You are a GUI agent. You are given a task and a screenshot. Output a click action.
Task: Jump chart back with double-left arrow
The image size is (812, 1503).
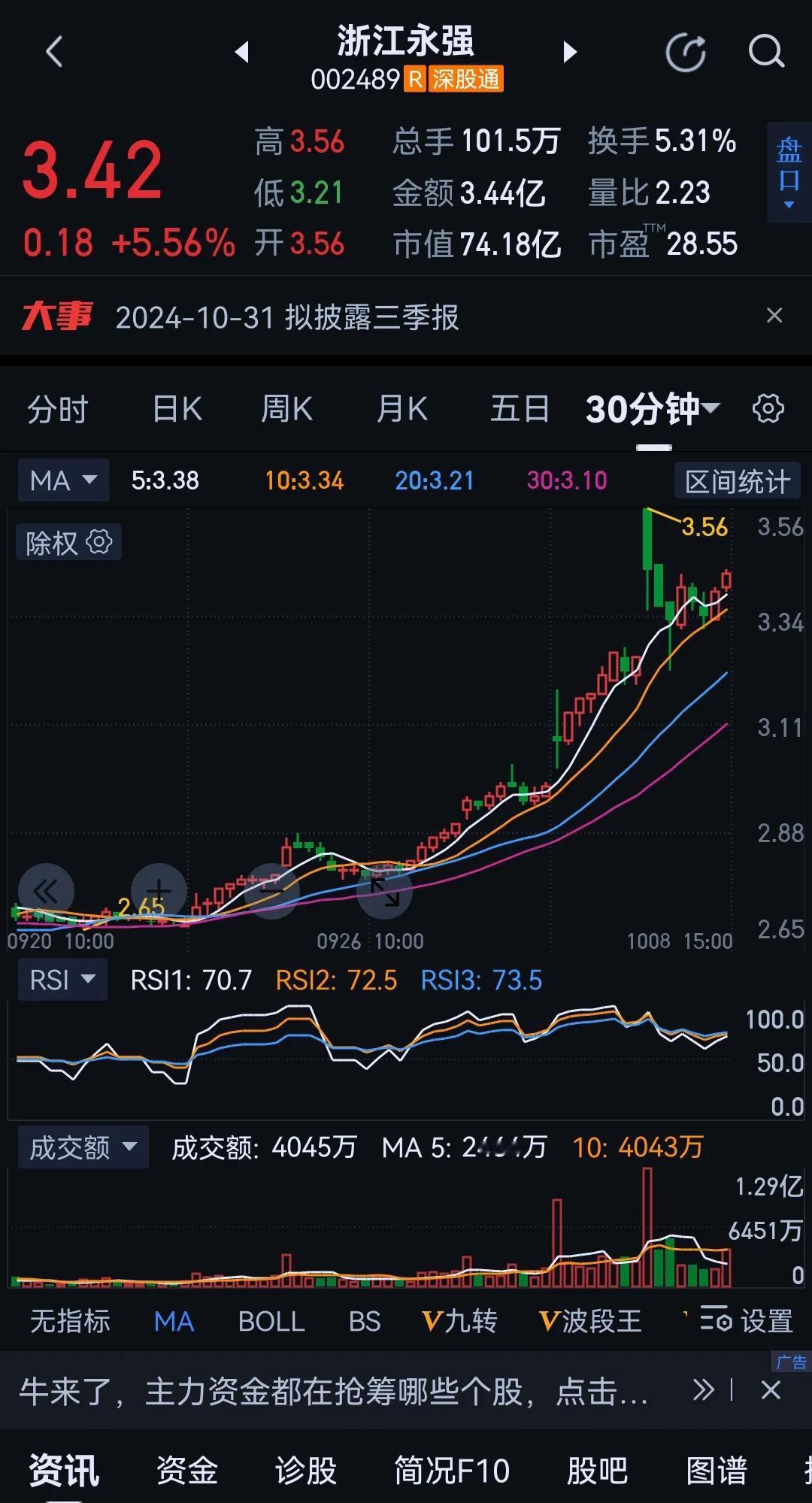pyautogui.click(x=46, y=892)
